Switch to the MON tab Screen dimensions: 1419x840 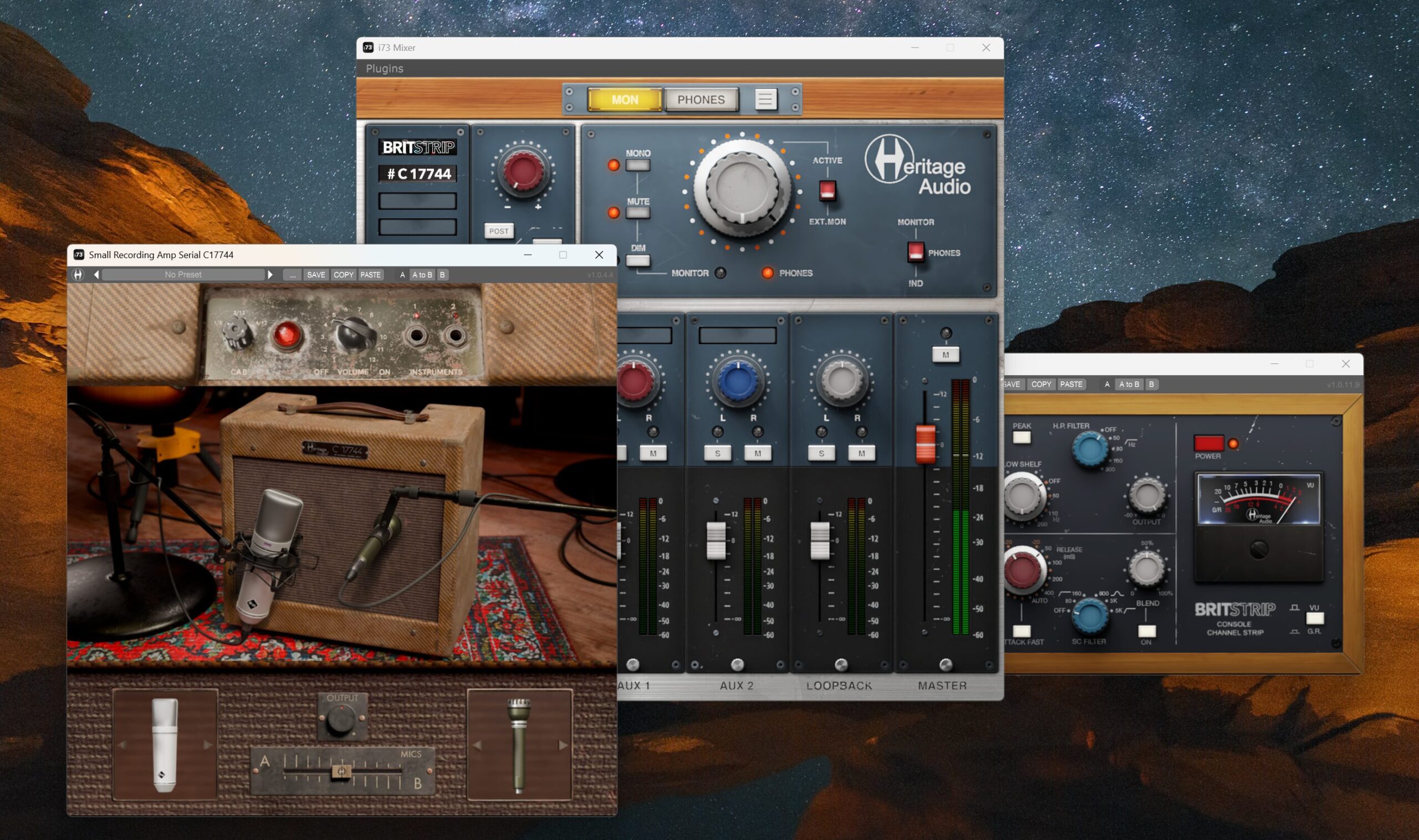pos(625,100)
